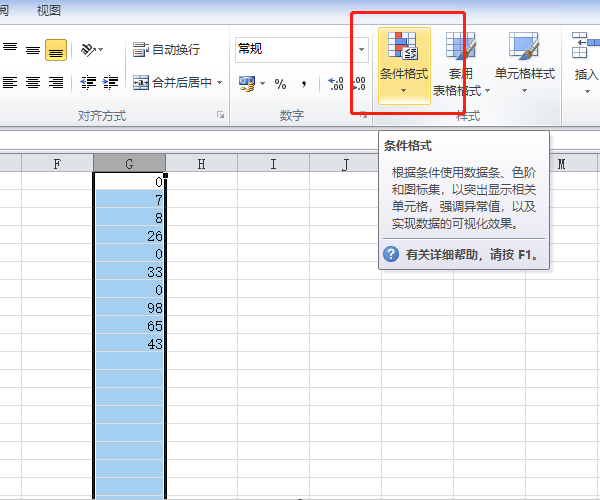Select column J header
Viewport: 600px width, 500px height.
(x=345, y=164)
